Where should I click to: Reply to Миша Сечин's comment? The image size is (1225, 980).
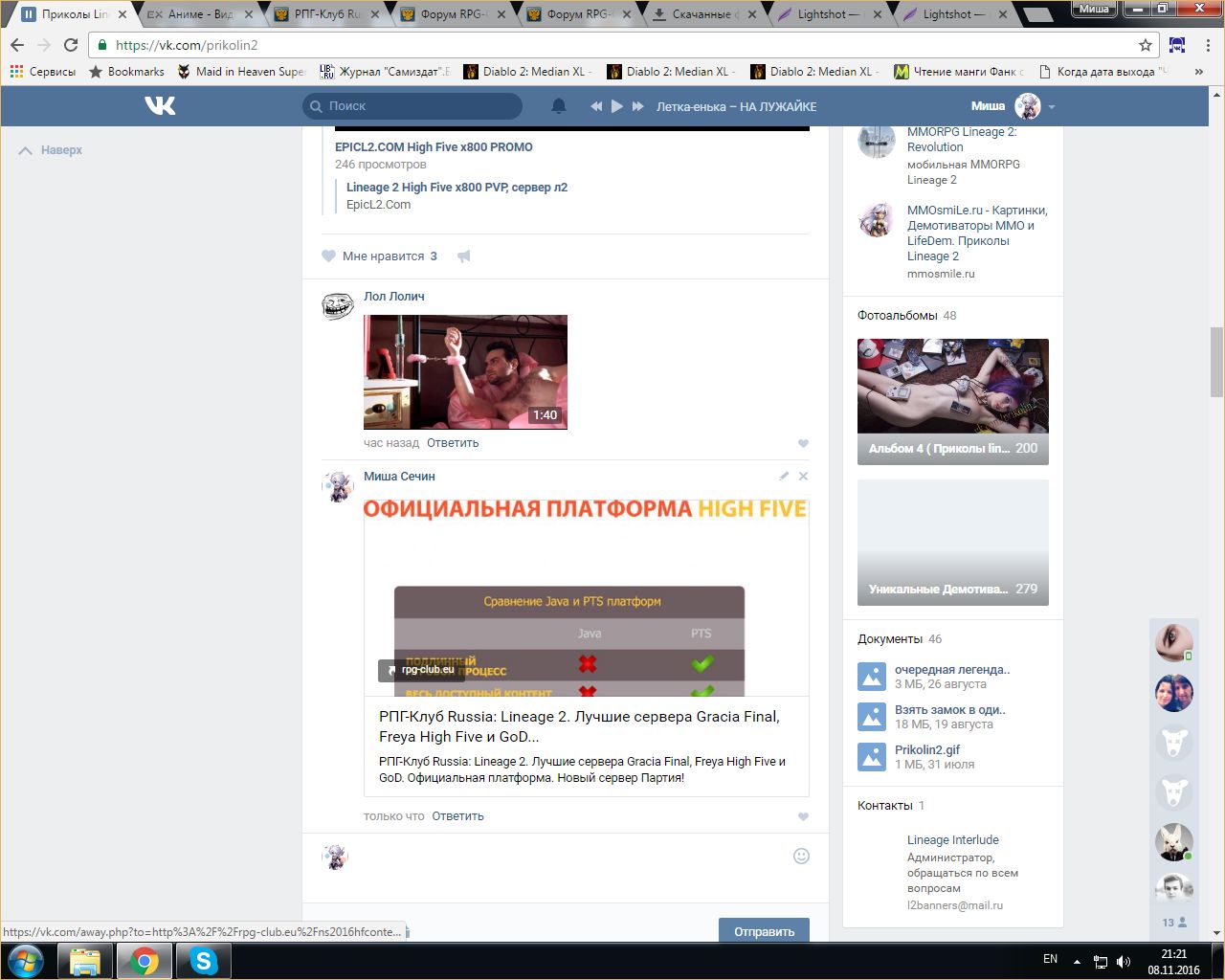click(x=457, y=816)
